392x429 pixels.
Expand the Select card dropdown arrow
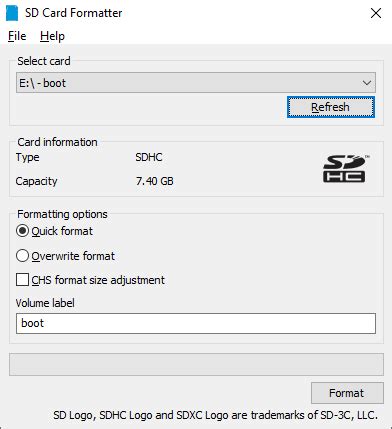click(367, 83)
